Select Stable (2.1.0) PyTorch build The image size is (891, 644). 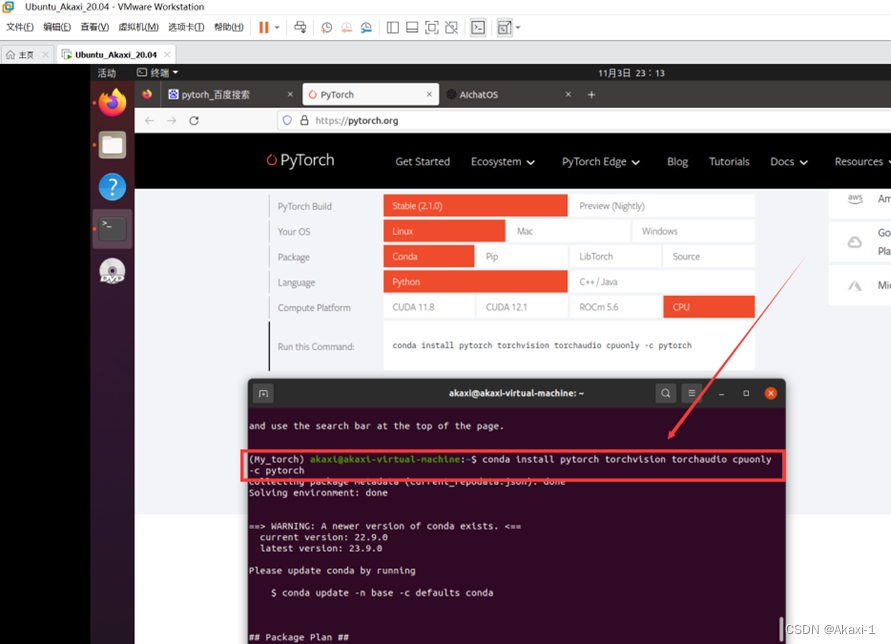[476, 206]
